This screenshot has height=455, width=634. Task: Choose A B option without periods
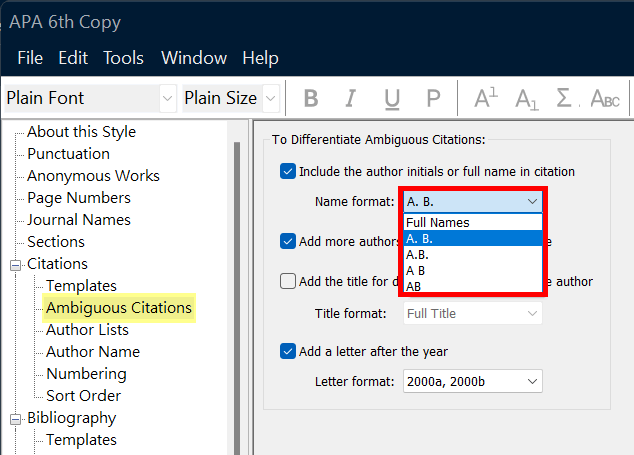473,270
